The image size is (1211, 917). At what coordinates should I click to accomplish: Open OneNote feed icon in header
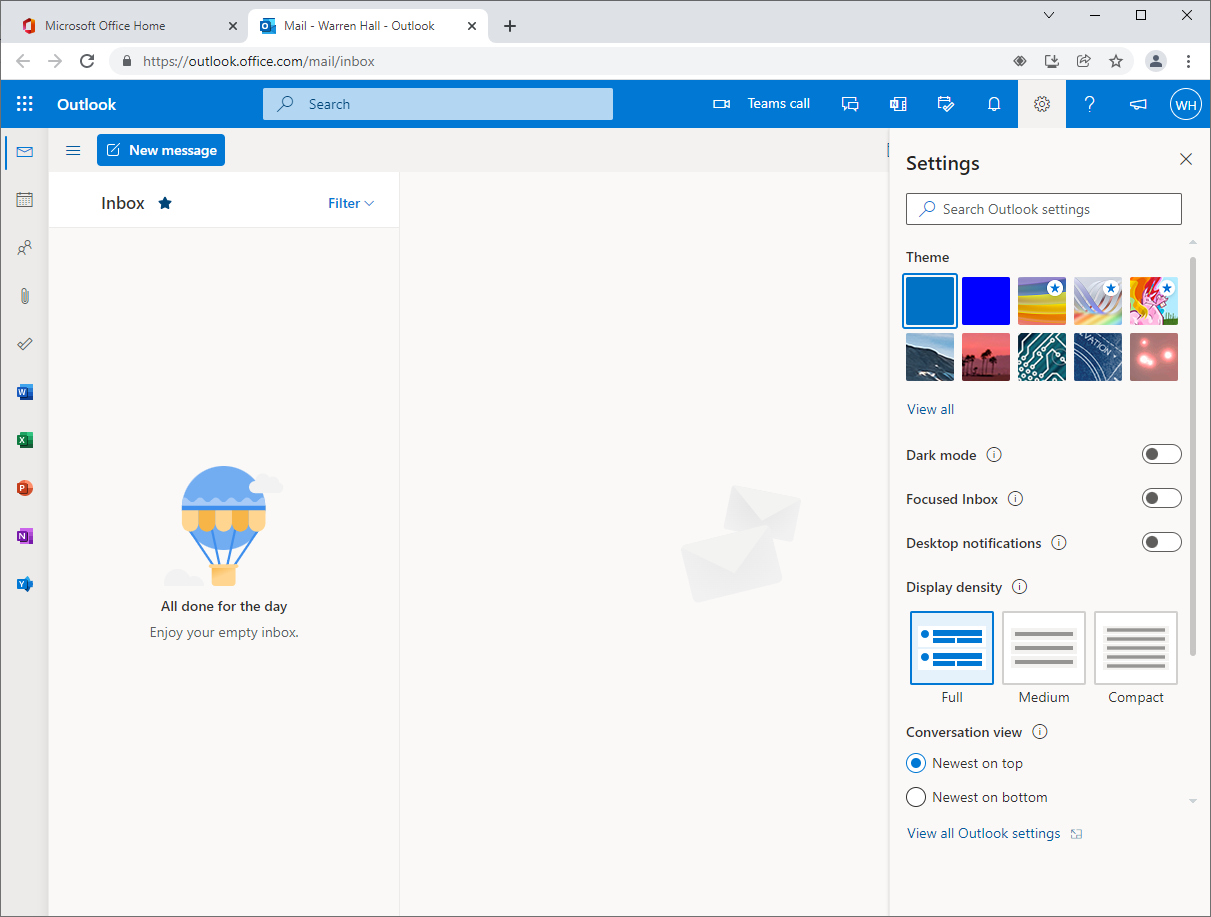(898, 104)
